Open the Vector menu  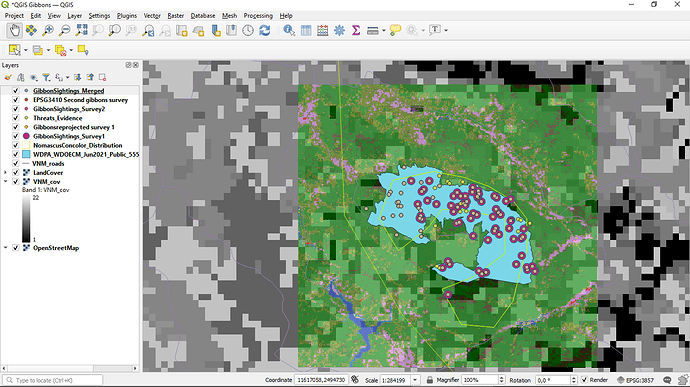coord(152,16)
